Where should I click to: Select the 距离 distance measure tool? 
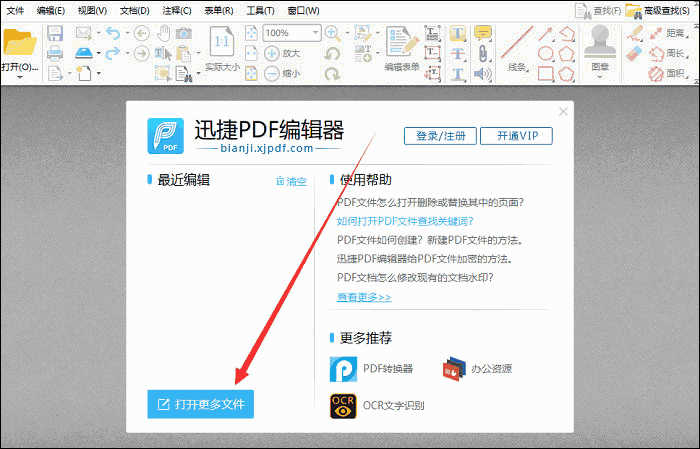pos(668,33)
